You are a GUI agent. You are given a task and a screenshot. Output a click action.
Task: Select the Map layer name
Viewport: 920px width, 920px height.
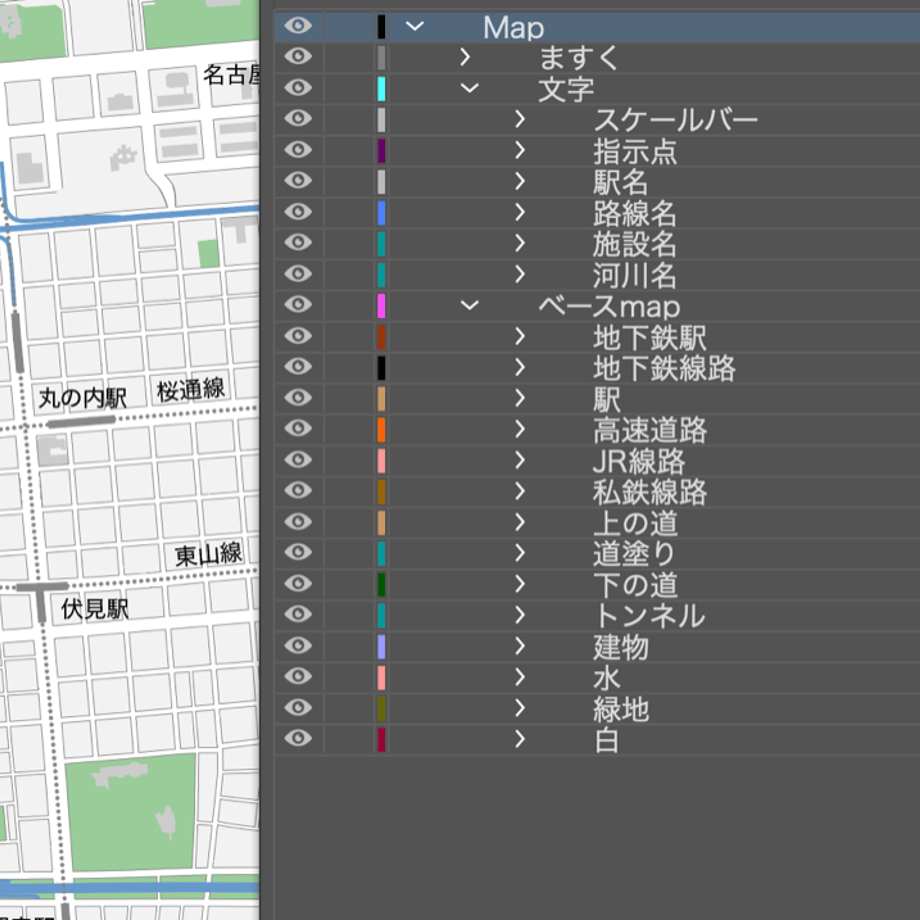513,28
